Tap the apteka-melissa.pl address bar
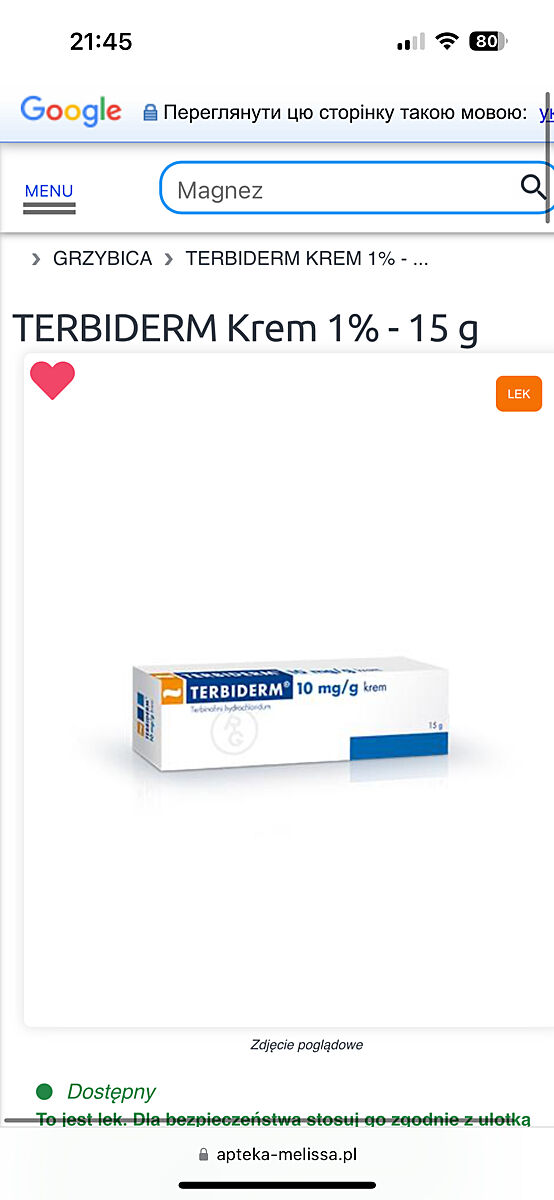This screenshot has height=1200, width=554. coord(277,1154)
